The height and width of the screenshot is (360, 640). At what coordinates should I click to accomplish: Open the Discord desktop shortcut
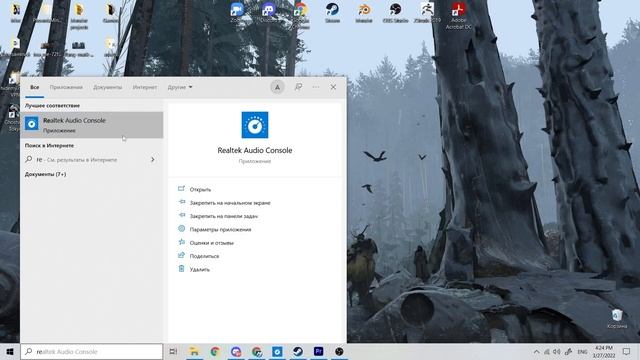[268, 11]
